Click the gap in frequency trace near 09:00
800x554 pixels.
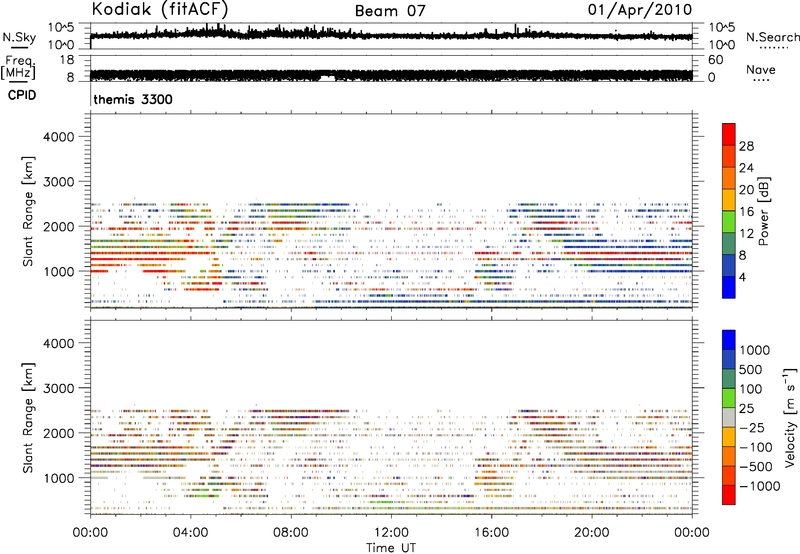point(327,78)
